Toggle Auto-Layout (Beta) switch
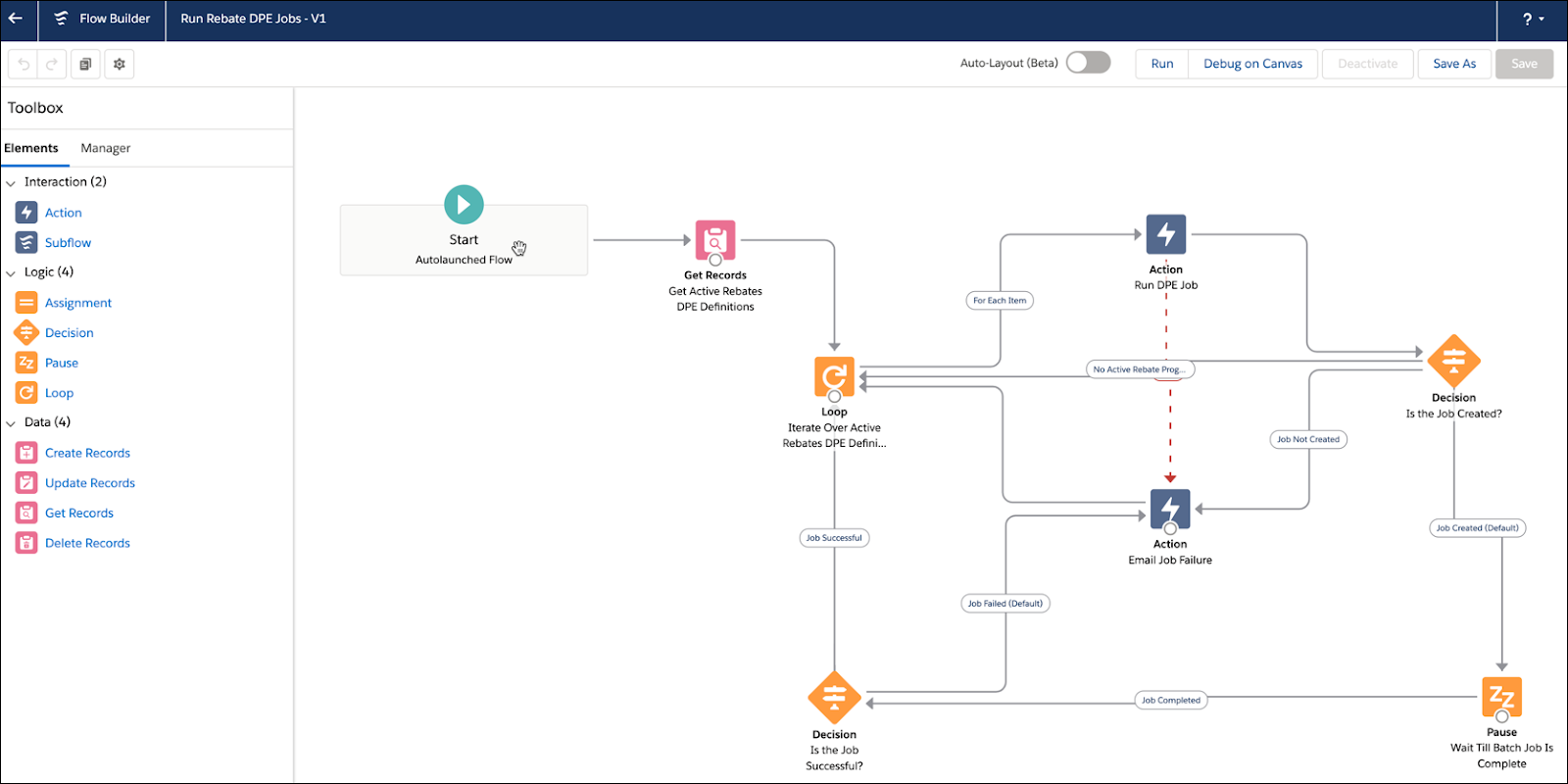Viewport: 1568px width, 784px height. [x=1088, y=63]
